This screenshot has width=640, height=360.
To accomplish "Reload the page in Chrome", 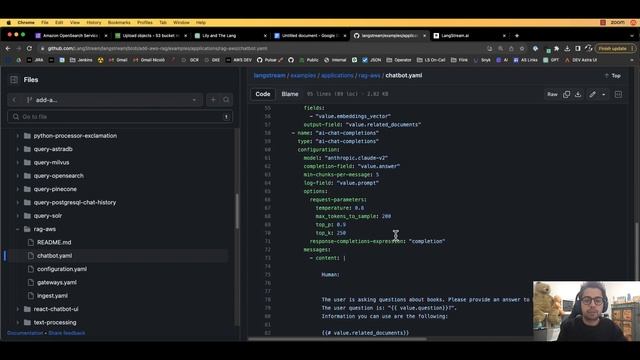I will (x=29, y=48).
